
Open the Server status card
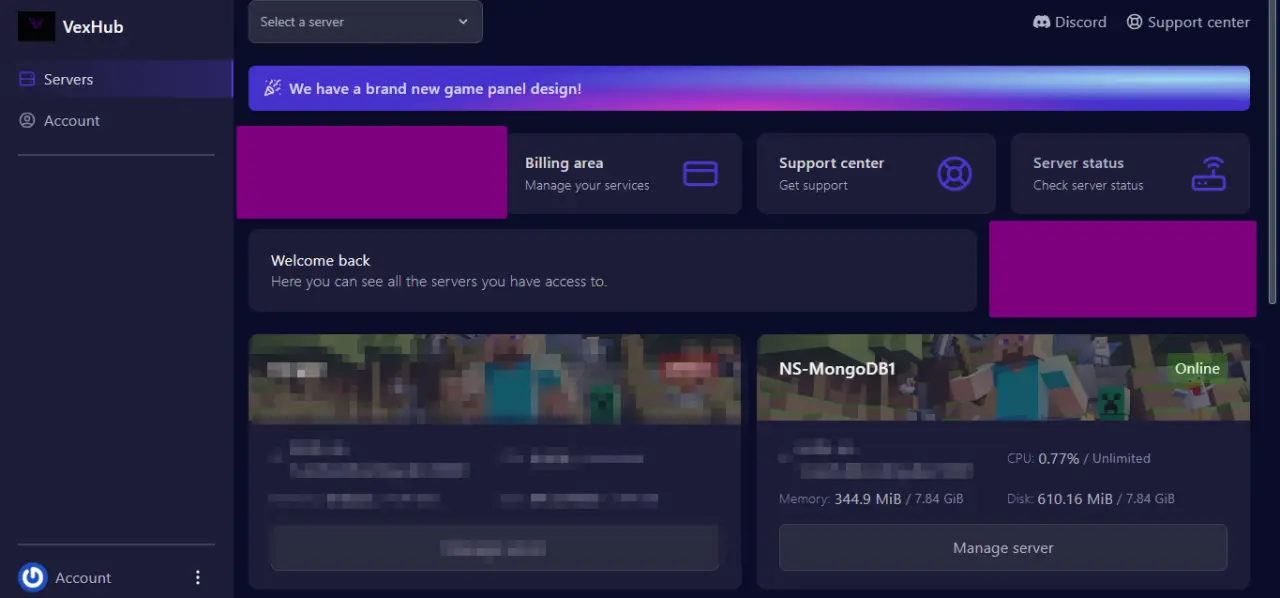1130,173
